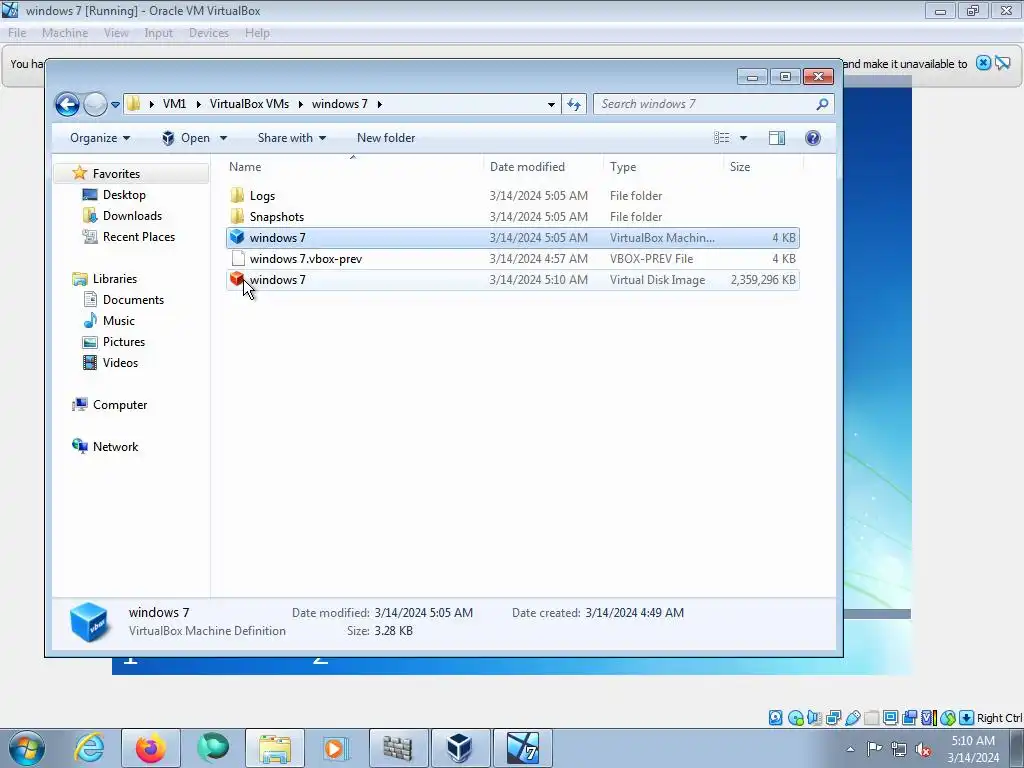Image resolution: width=1024 pixels, height=768 pixels.
Task: Click the display indicator in VirtualBox status bar
Action: point(890,718)
